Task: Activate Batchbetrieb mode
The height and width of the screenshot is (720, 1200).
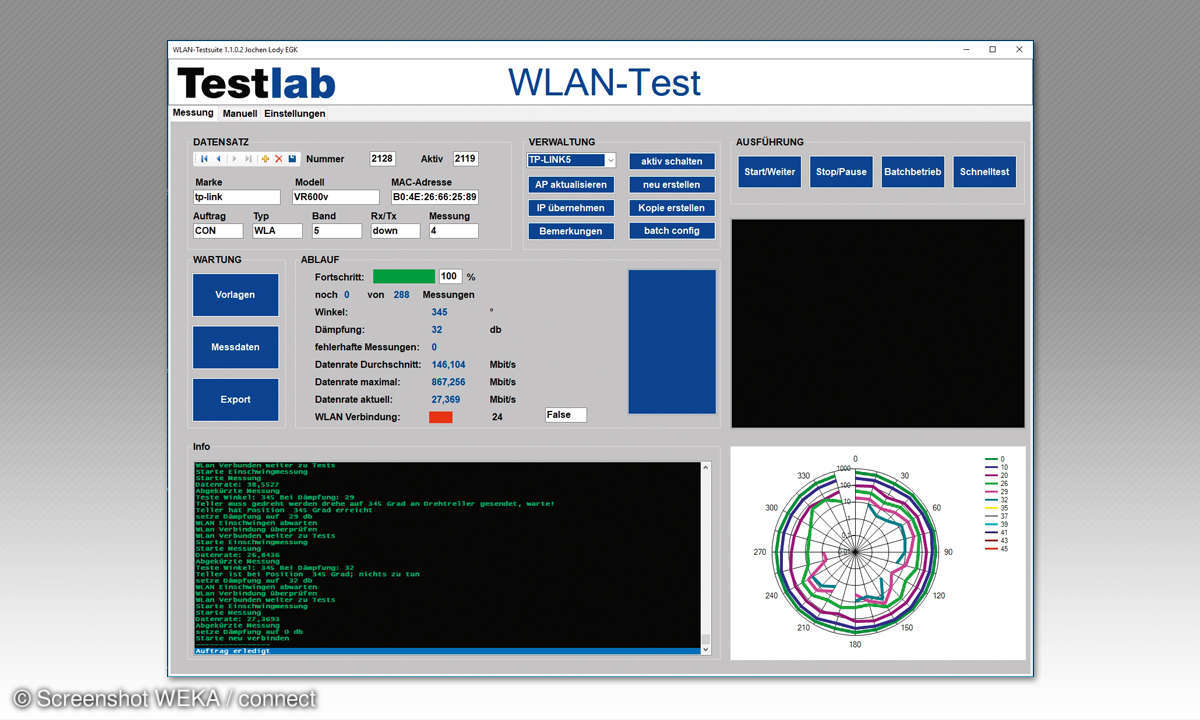Action: click(913, 171)
